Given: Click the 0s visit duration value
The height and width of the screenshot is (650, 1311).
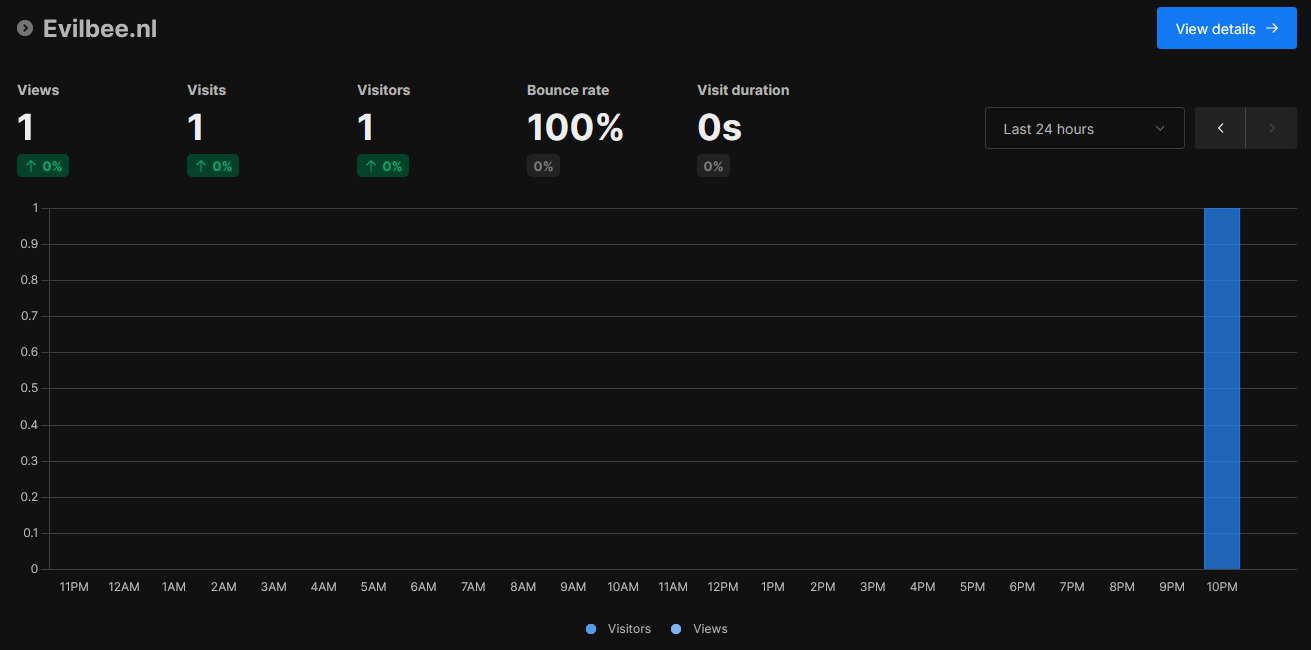Looking at the screenshot, I should coord(720,127).
